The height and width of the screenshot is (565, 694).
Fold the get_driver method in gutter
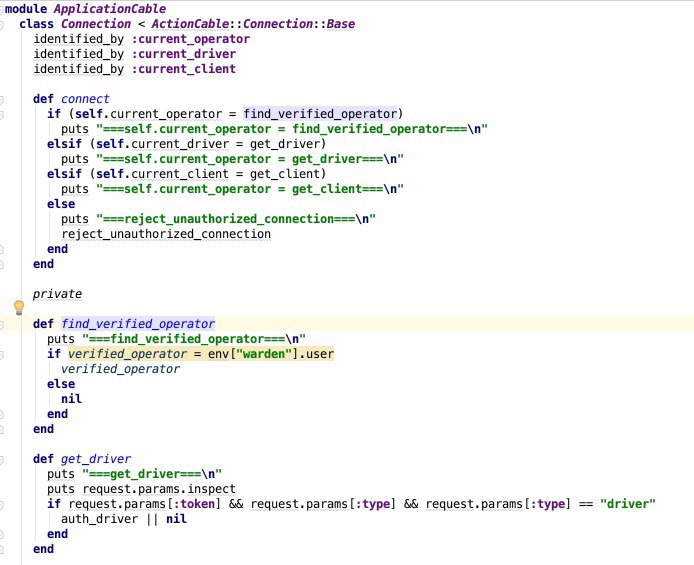pos(1,460)
